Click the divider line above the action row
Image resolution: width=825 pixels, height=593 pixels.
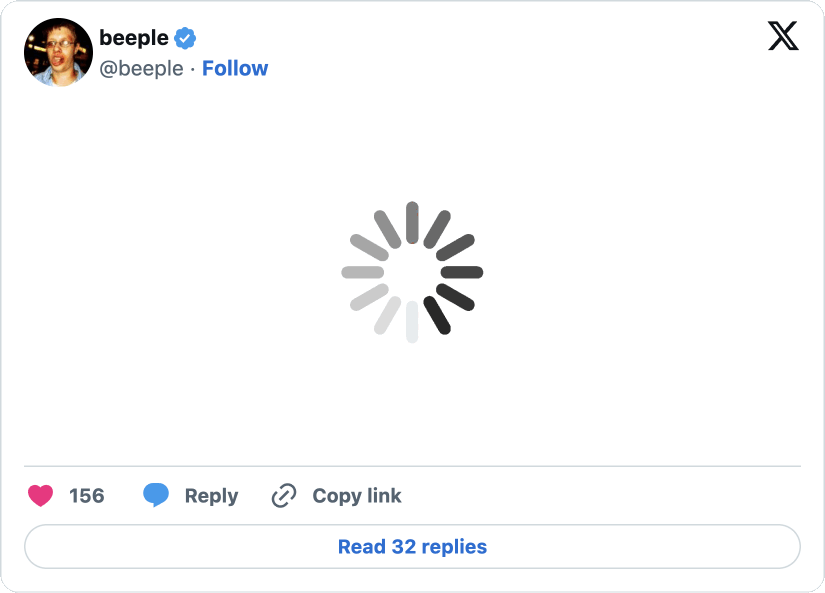(412, 466)
